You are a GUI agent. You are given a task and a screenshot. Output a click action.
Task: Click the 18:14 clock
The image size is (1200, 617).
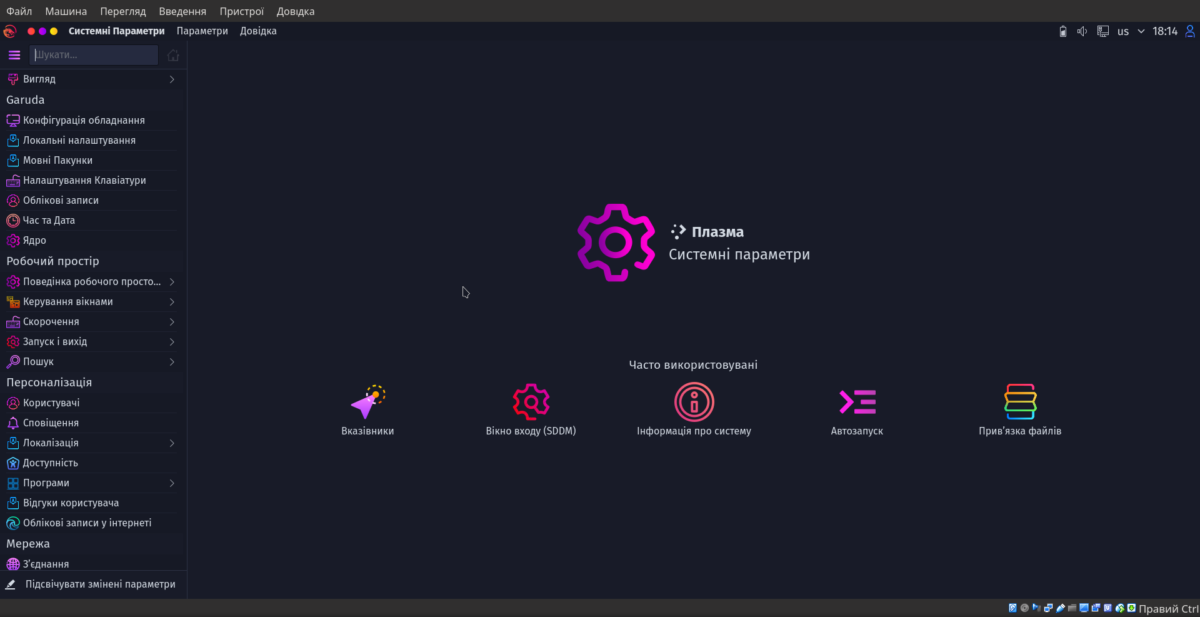pyautogui.click(x=1164, y=31)
